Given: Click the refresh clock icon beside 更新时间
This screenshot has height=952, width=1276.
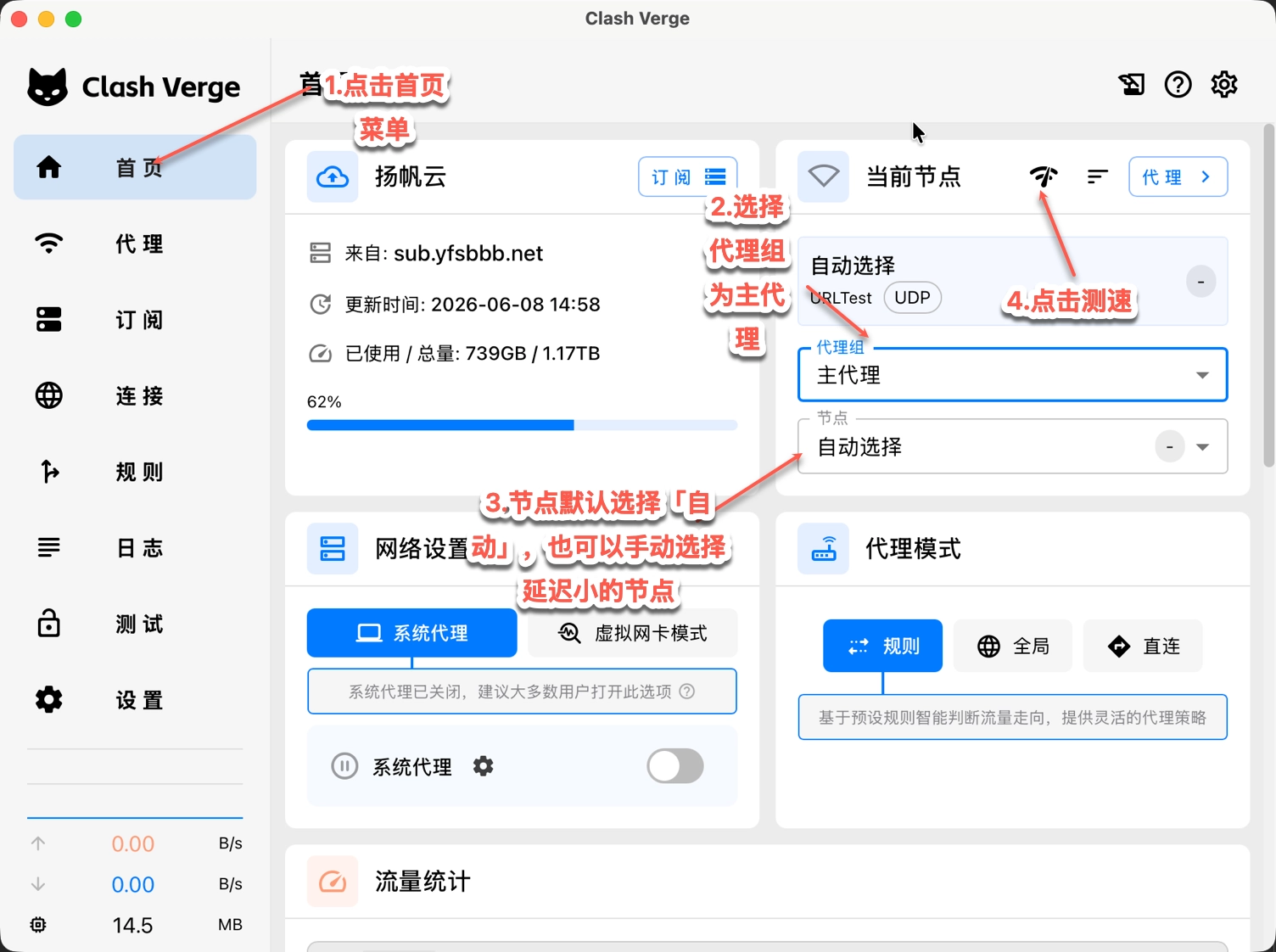Looking at the screenshot, I should (320, 304).
